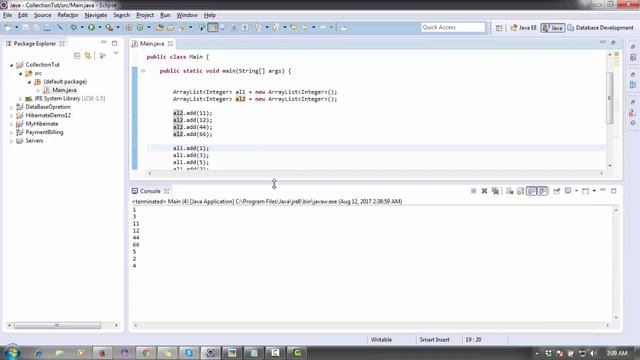This screenshot has height=360, width=640.
Task: Open the File menu
Action: (x=7, y=15)
